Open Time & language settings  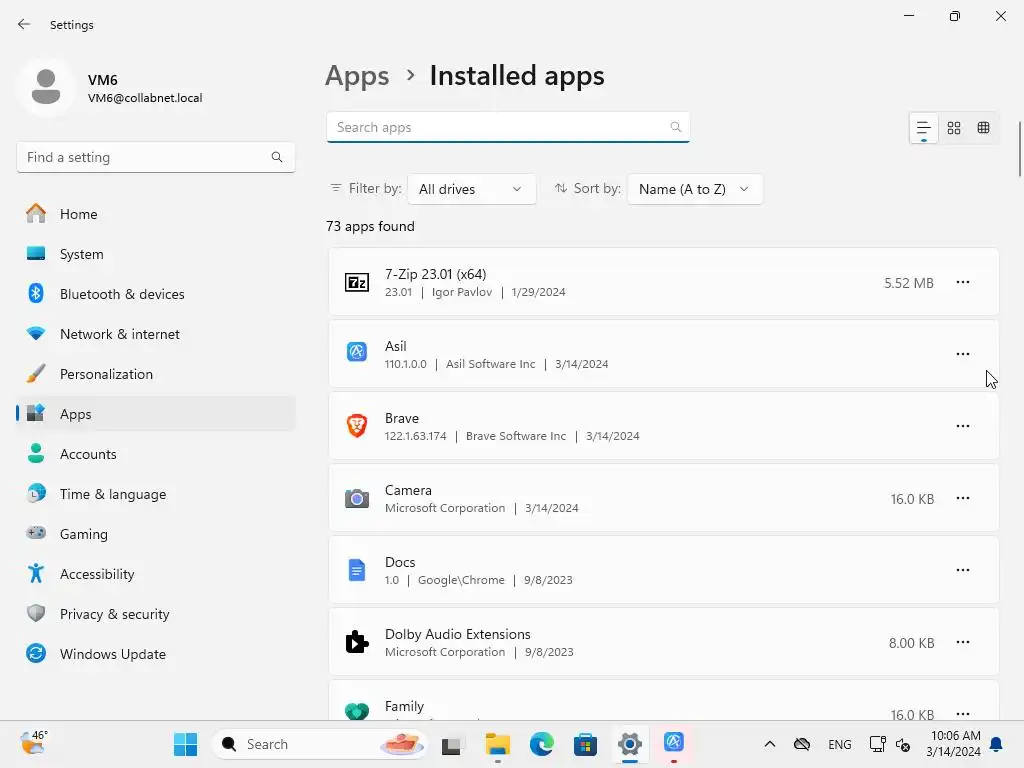coord(156,494)
